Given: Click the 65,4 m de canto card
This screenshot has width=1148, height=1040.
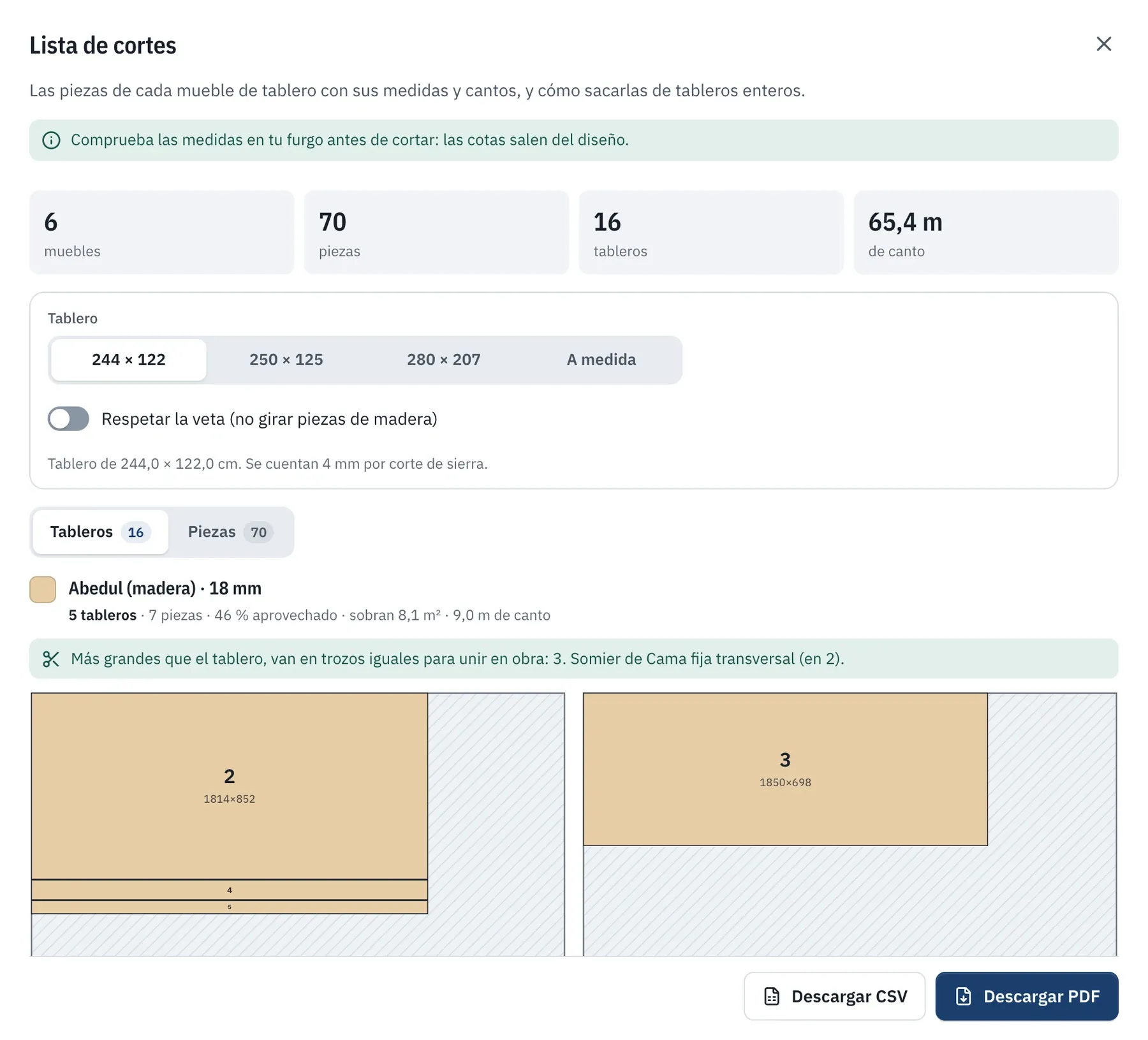Looking at the screenshot, I should (986, 233).
